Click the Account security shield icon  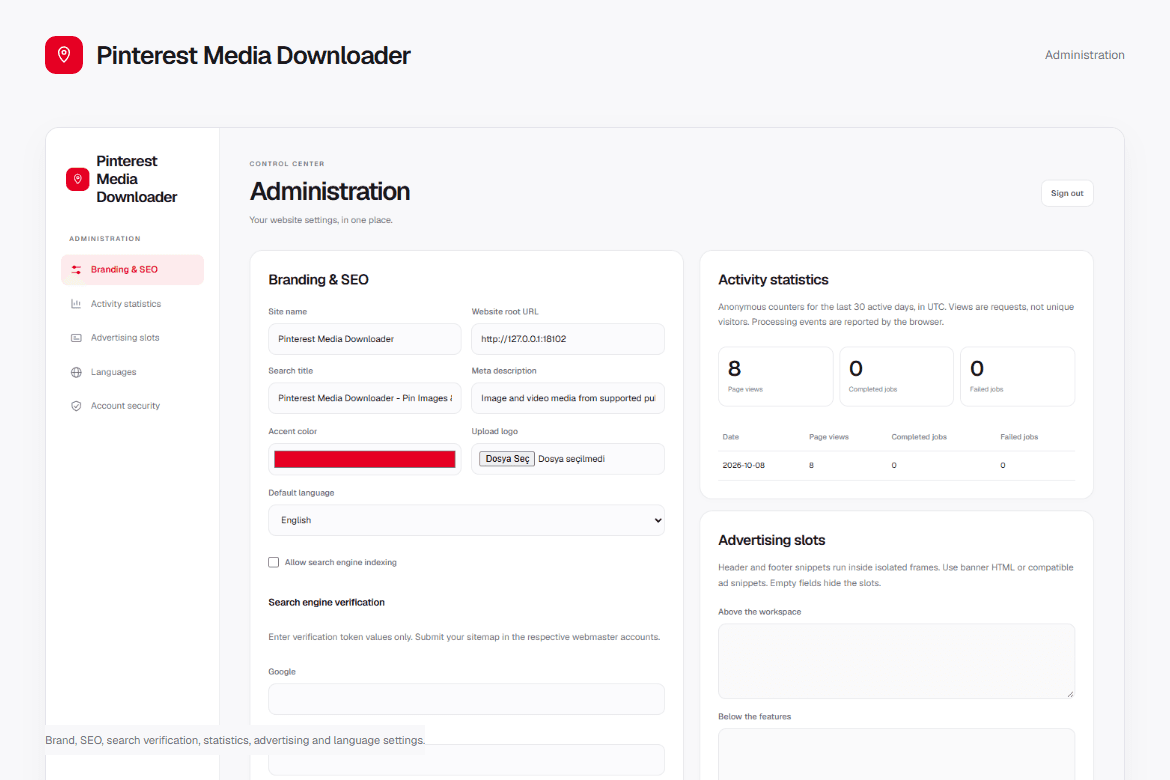click(76, 406)
